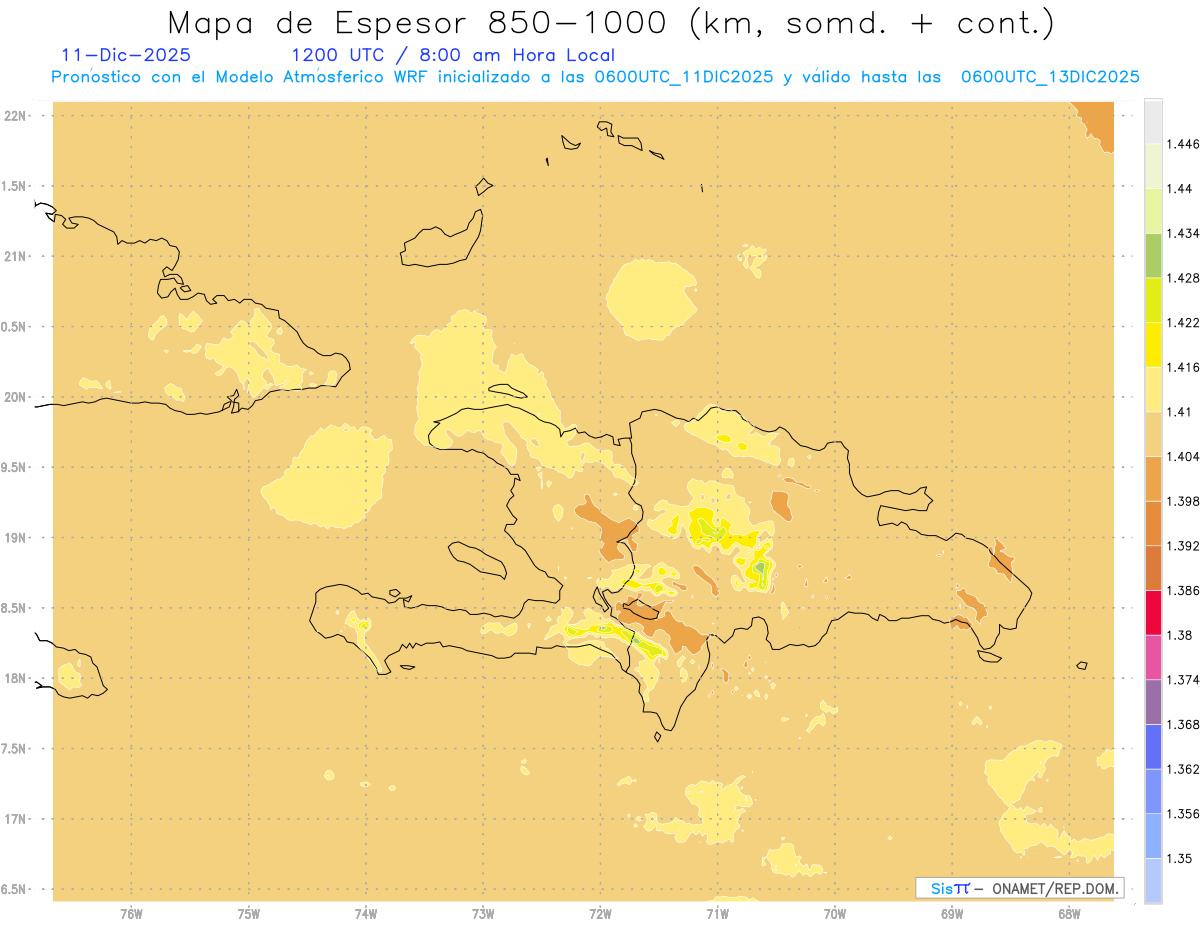
Task: Pick the tan legend swatch between 1.41 and 1.404
Action: click(x=1153, y=434)
